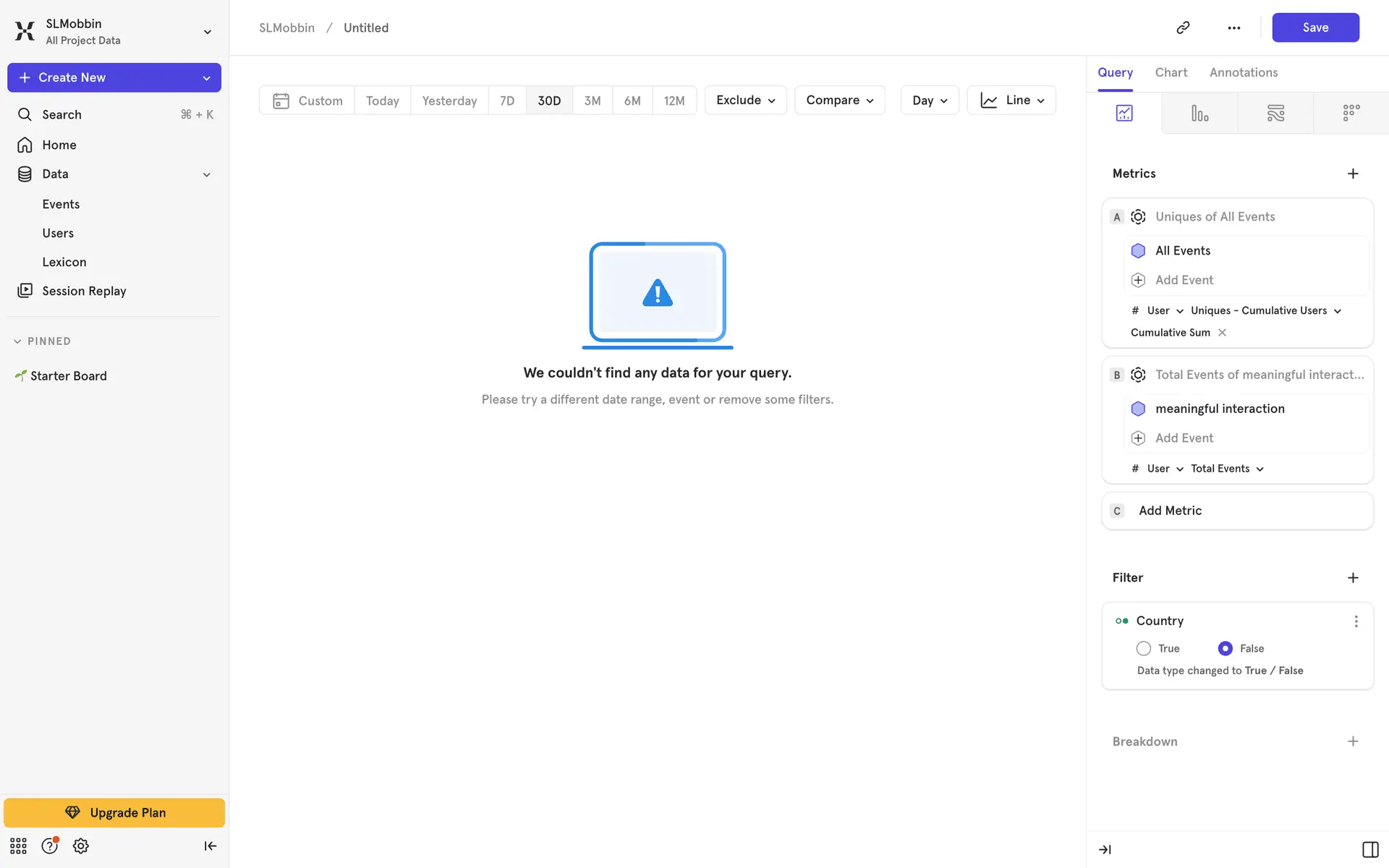Add a new metric with plus icon
This screenshot has height=868, width=1389.
tap(1353, 174)
